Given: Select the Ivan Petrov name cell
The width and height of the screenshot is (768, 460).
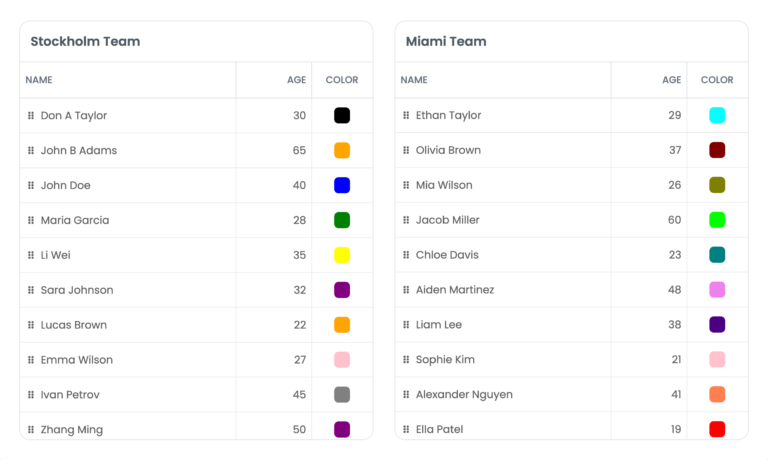Looking at the screenshot, I should 70,395.
